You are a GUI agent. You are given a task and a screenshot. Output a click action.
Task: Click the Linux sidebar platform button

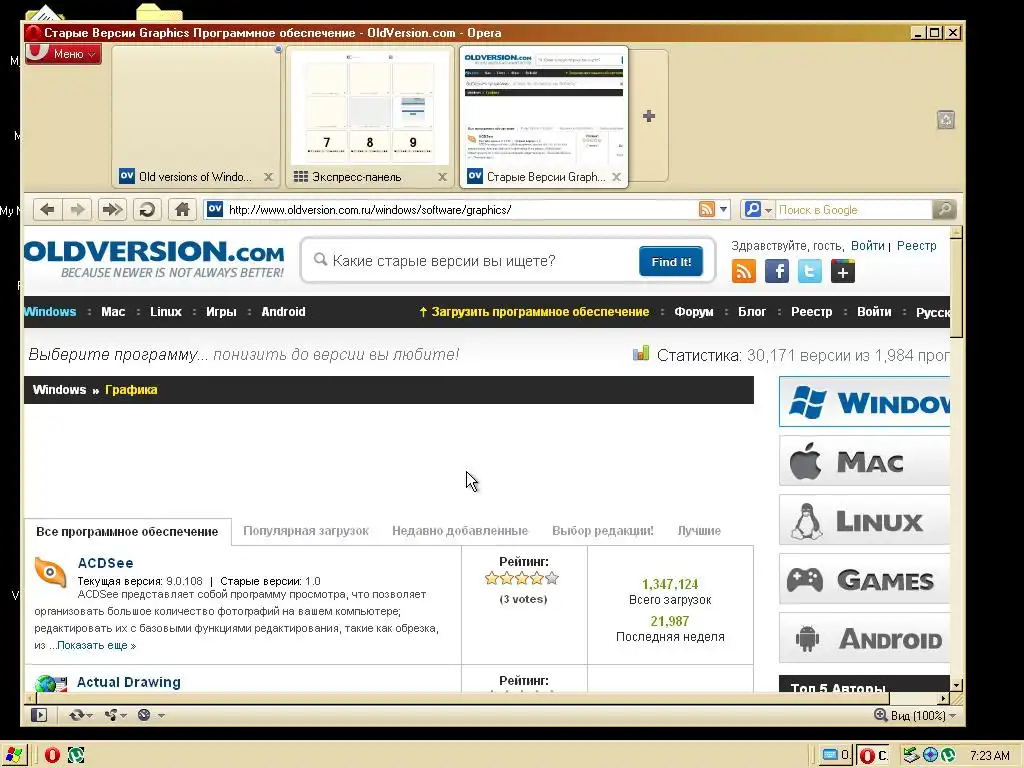click(x=864, y=520)
